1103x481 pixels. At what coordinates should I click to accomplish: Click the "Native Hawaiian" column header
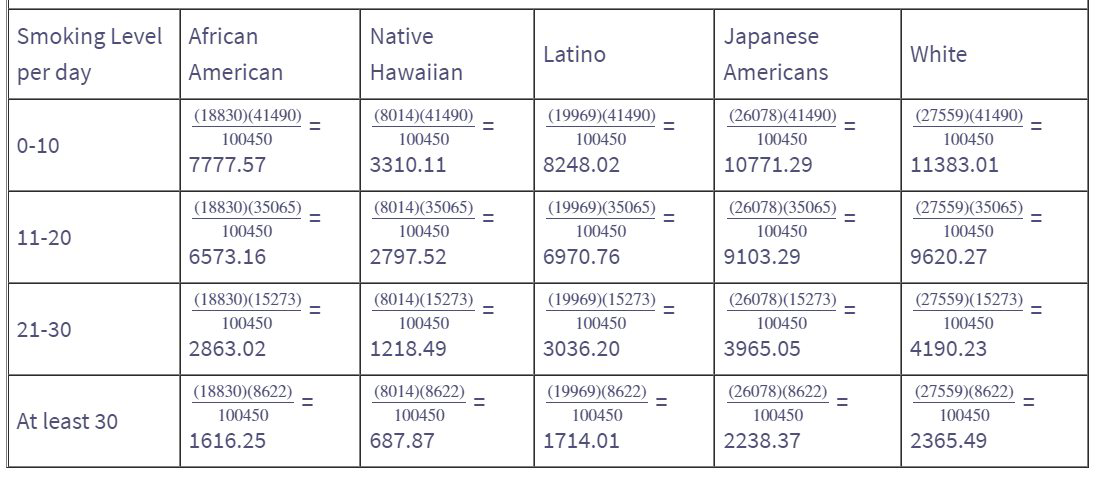416,55
